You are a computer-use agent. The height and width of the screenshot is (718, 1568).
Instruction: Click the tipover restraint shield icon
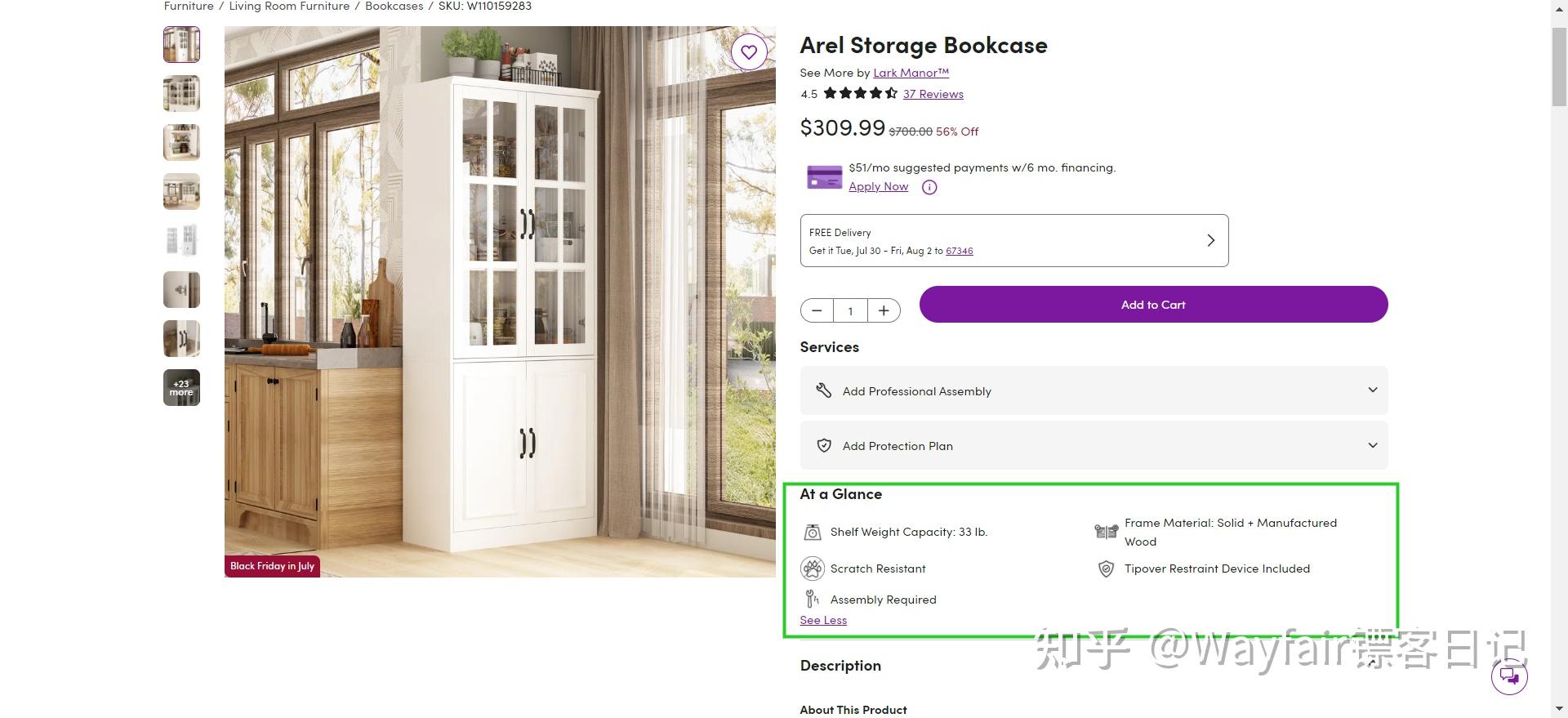(1107, 569)
